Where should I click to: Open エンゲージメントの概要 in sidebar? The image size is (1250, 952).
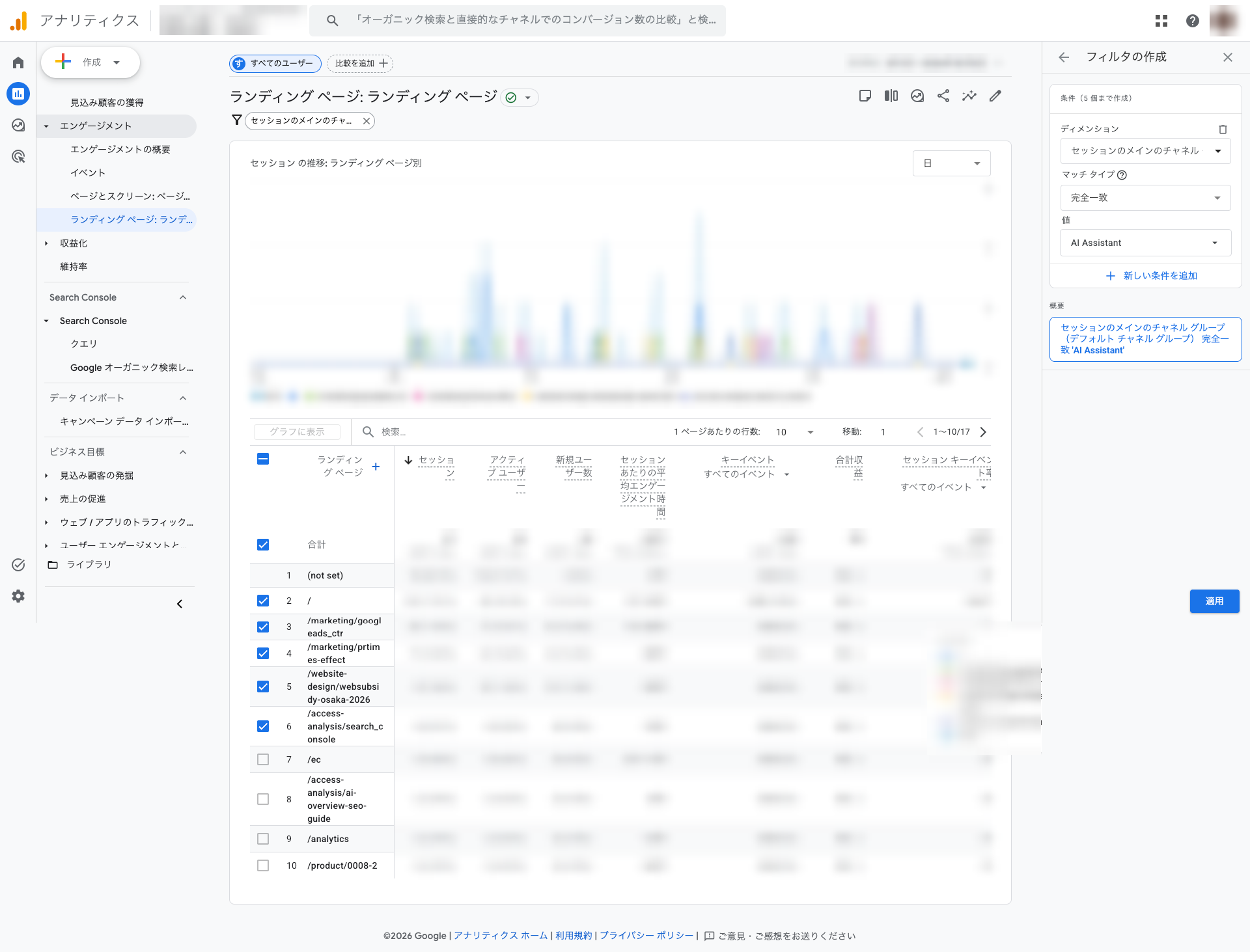pos(120,150)
